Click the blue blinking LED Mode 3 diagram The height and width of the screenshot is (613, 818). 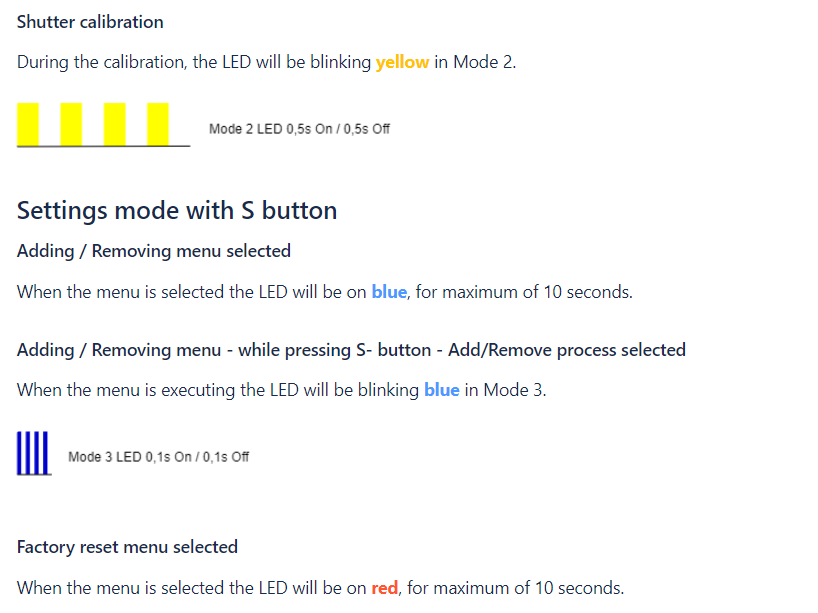(x=34, y=455)
